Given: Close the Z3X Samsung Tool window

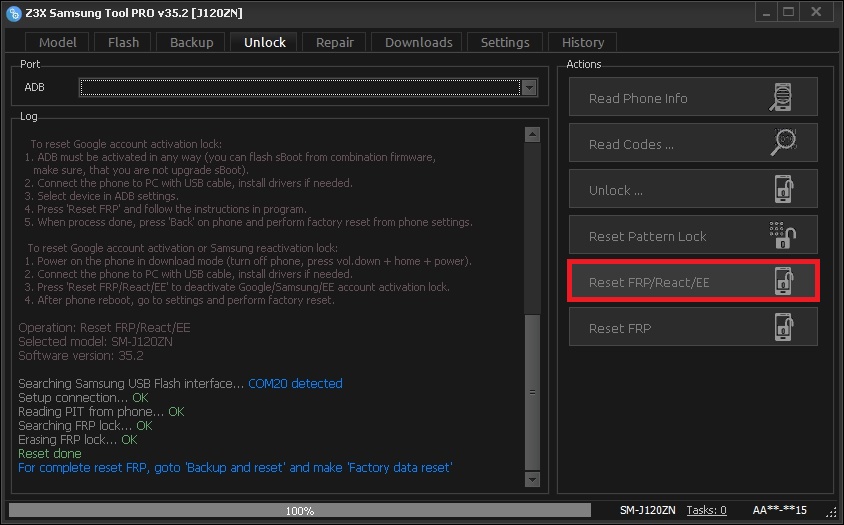Looking at the screenshot, I should (816, 12).
